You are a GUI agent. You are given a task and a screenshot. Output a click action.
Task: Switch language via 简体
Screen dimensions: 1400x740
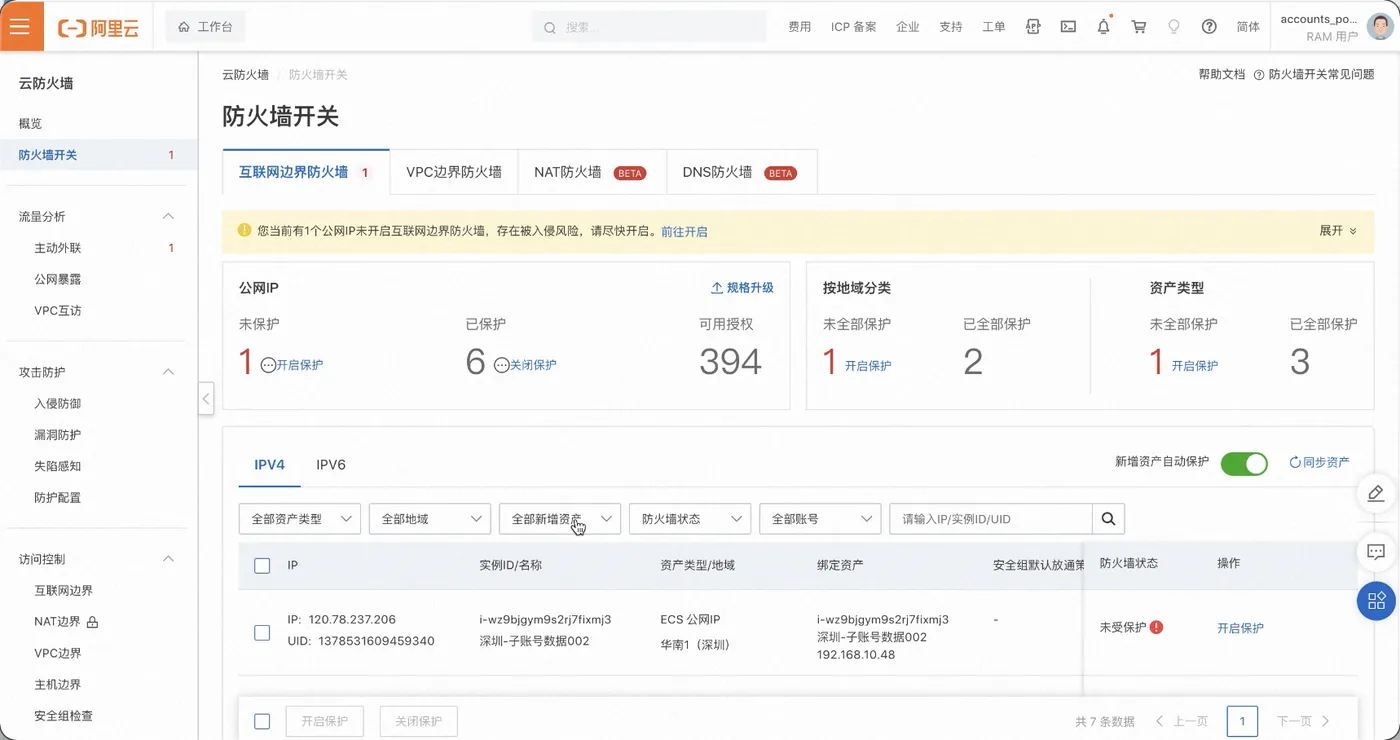click(1248, 27)
